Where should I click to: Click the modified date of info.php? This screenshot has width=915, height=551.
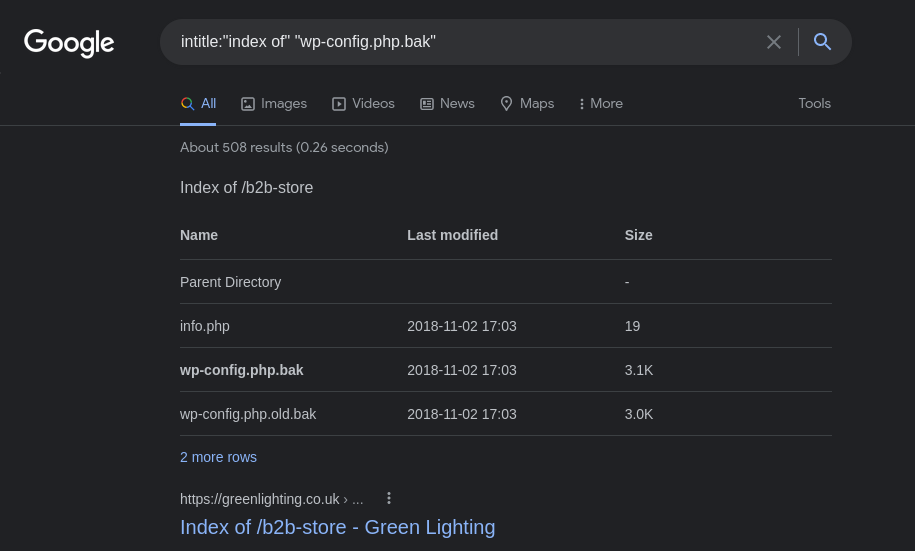pyautogui.click(x=462, y=326)
